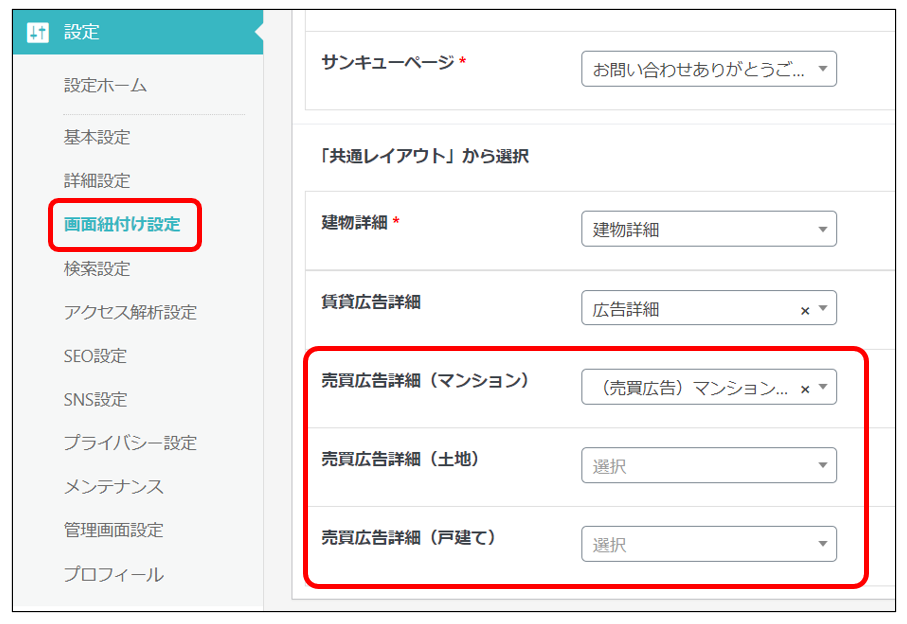Navigate to 検索設定
Screen dimensions: 907x624
[x=97, y=269]
